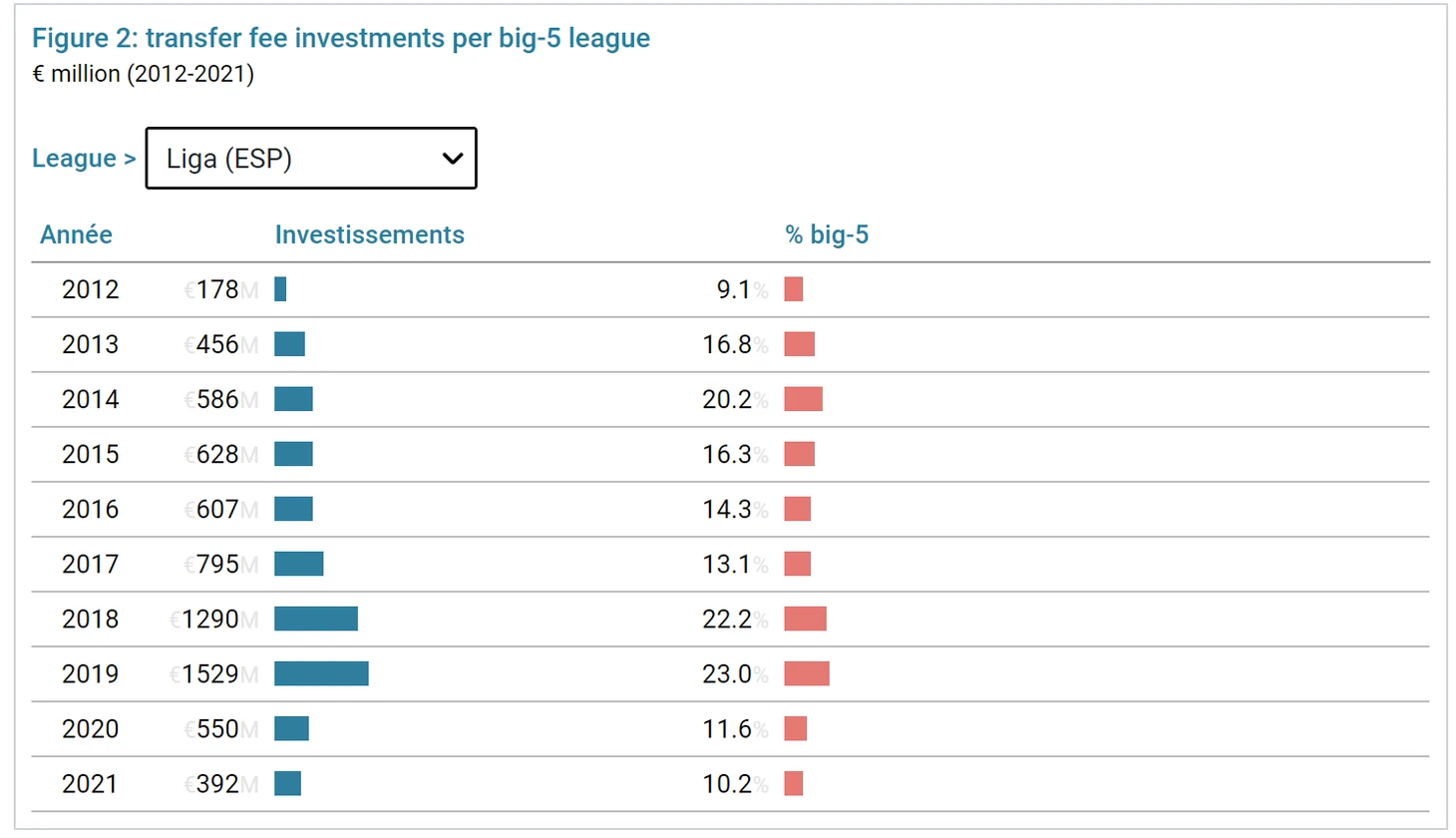Click the Figure 2 chart title
1456x838 pixels.
pos(340,38)
